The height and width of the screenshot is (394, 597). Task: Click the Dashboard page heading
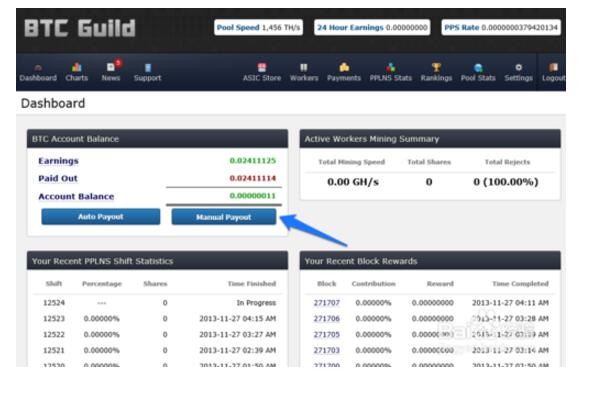53,104
